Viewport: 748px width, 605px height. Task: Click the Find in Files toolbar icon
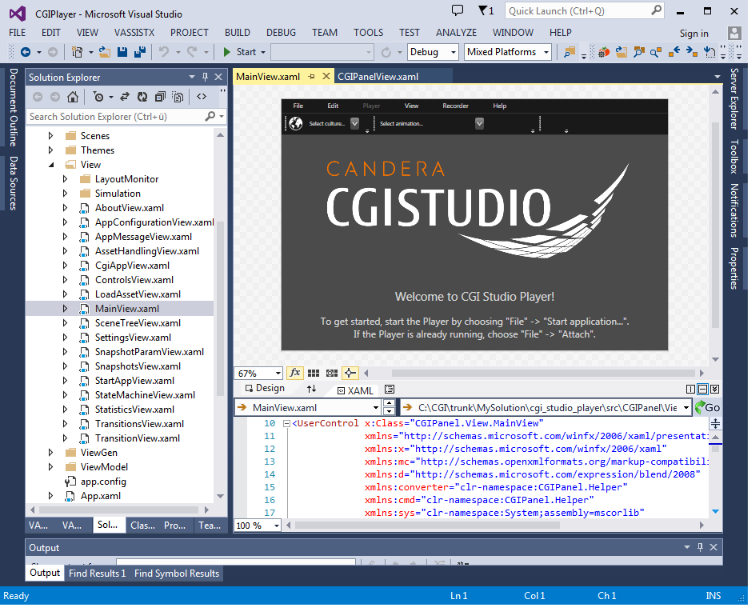pos(569,52)
